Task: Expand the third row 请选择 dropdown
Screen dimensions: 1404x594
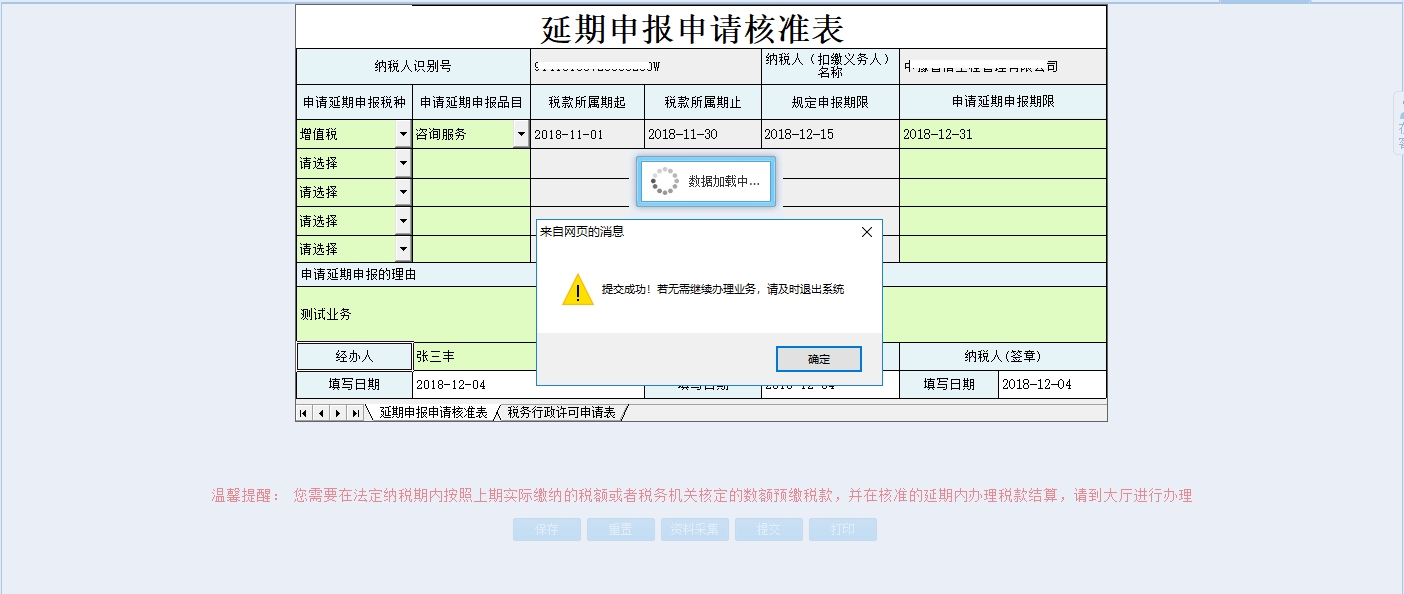Action: click(404, 191)
